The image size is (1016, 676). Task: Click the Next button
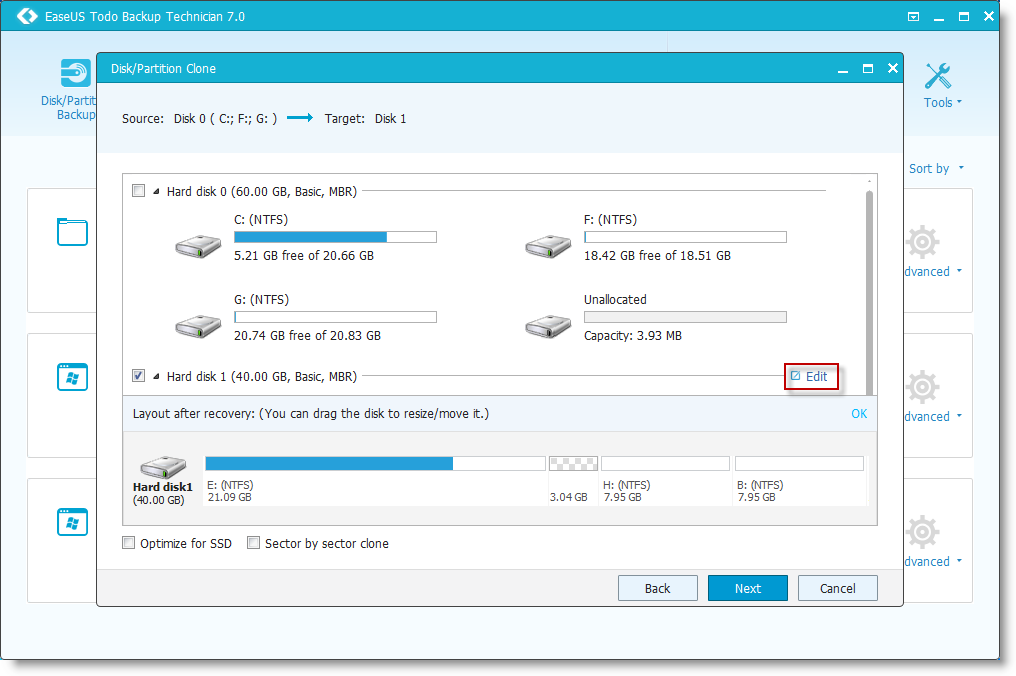[748, 588]
